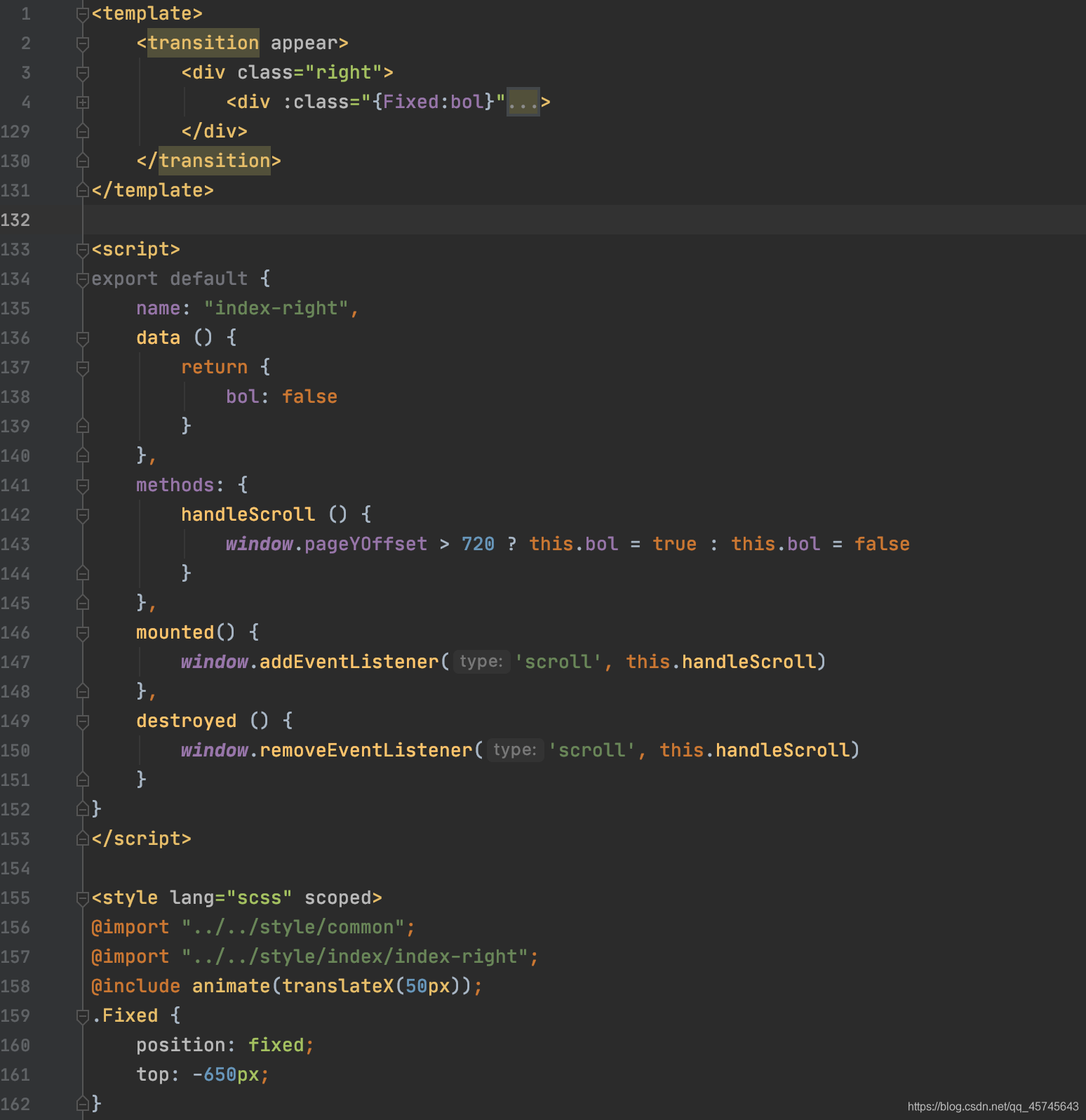Collapse the template block fold marker
Screen dimensions: 1086x1120
[x=82, y=14]
